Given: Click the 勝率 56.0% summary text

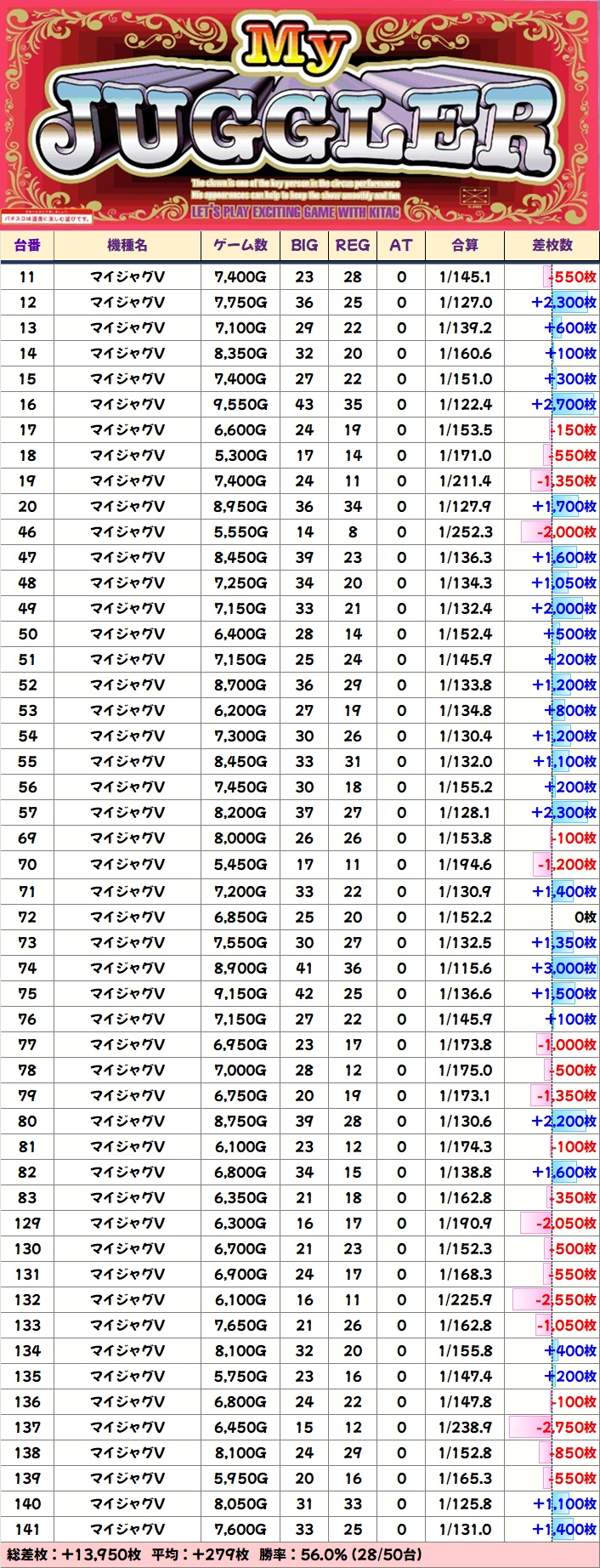Looking at the screenshot, I should point(340,1554).
